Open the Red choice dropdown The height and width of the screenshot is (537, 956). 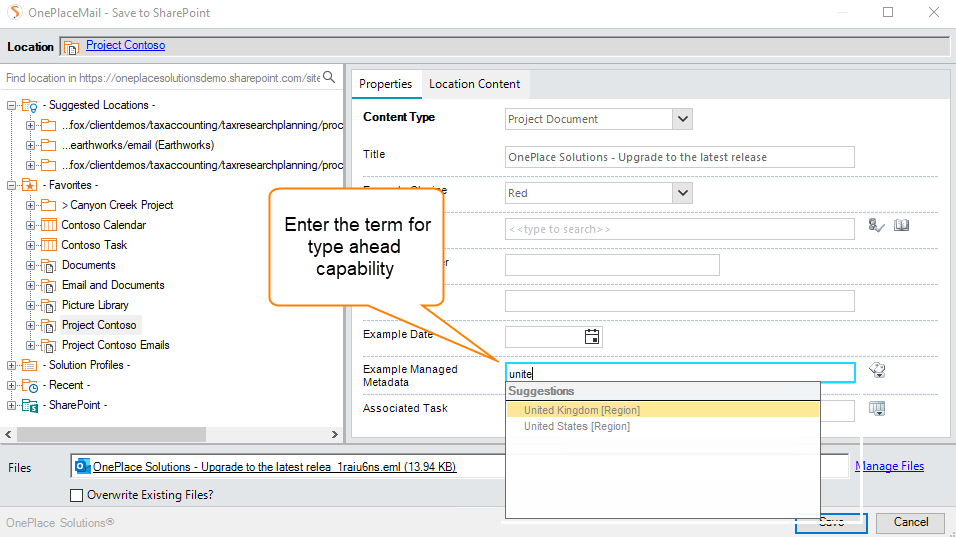(x=683, y=193)
